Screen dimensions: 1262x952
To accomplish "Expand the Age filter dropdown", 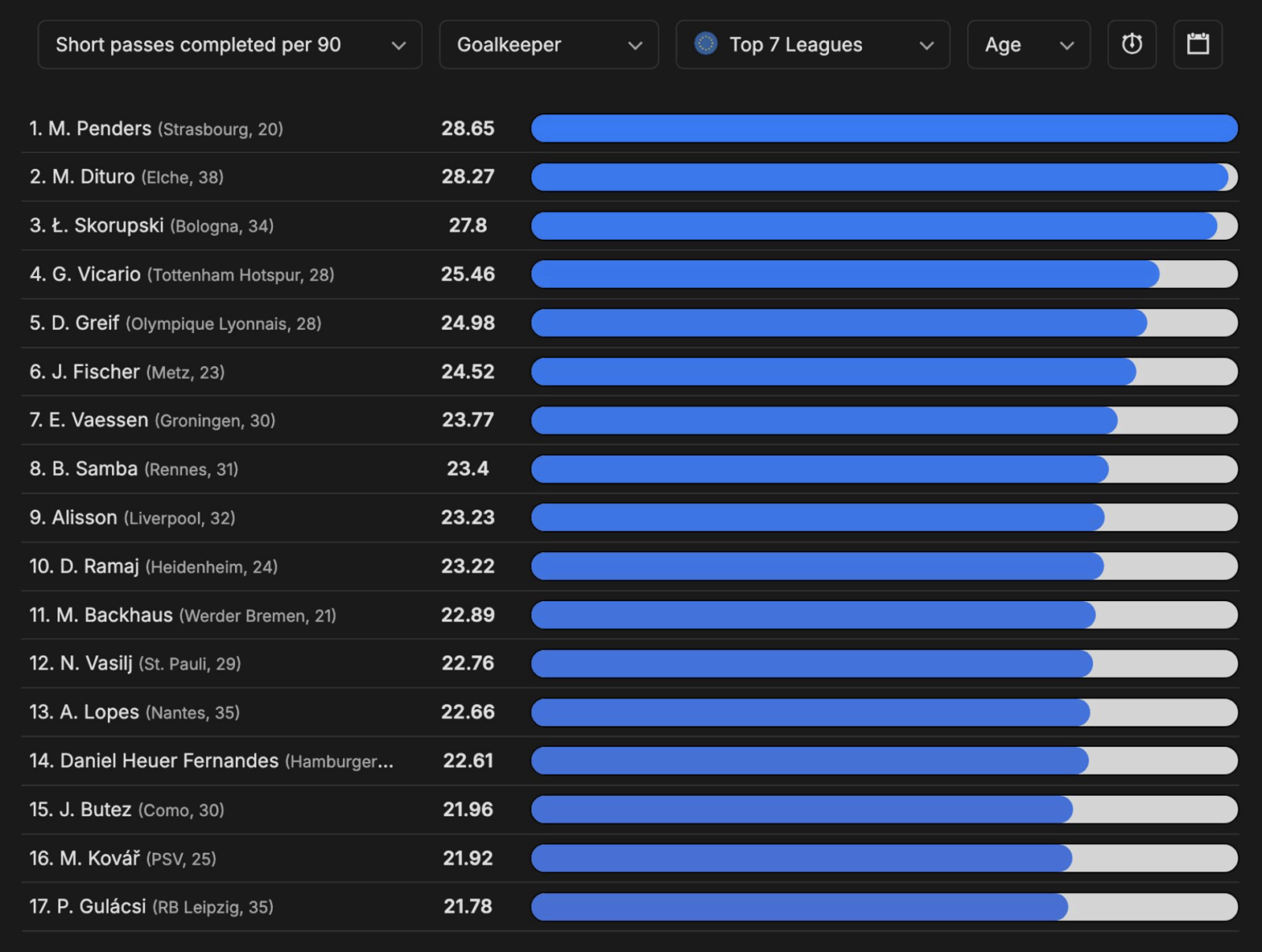I will (1028, 45).
